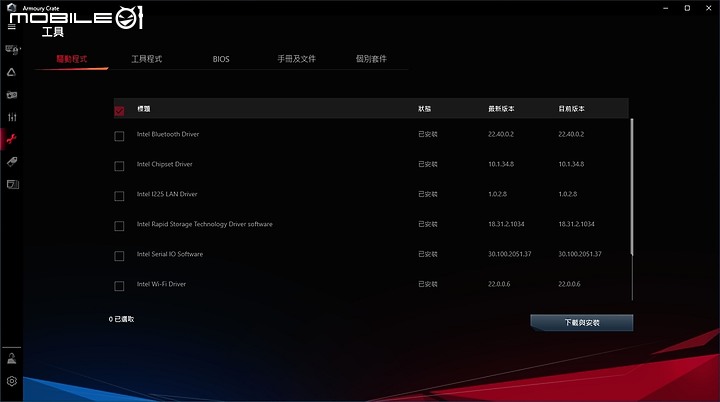This screenshot has height=402, width=720.
Task: Click the 下載與安裝 button
Action: [582, 323]
